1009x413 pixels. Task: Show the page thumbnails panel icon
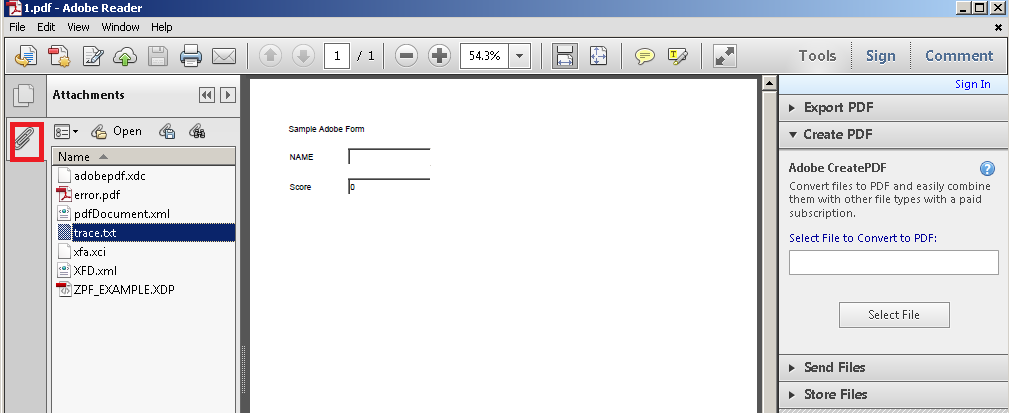24,95
